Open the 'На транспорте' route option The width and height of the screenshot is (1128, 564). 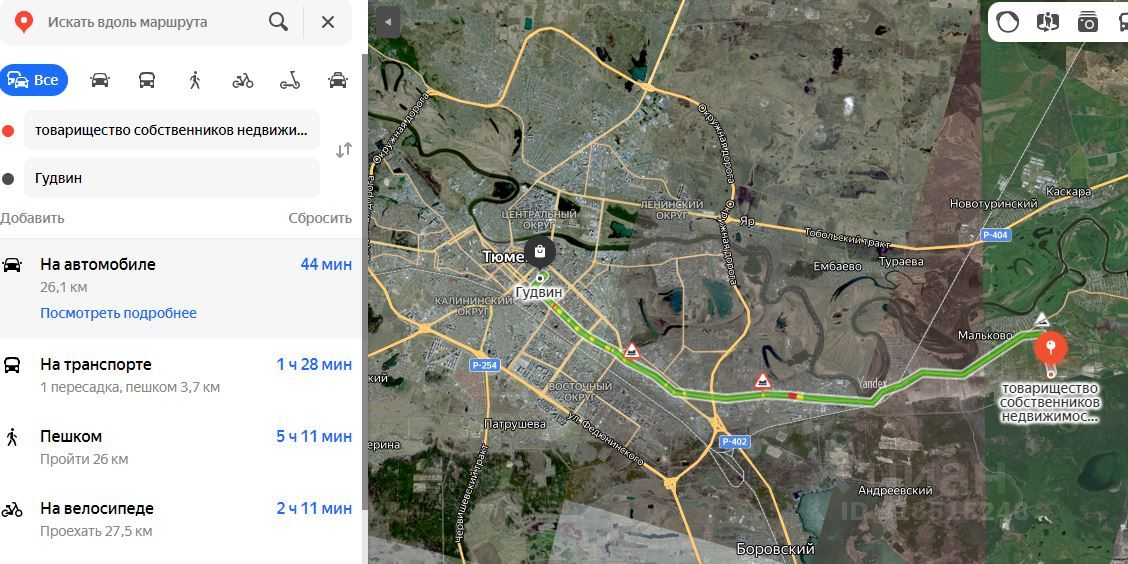[x=180, y=375]
